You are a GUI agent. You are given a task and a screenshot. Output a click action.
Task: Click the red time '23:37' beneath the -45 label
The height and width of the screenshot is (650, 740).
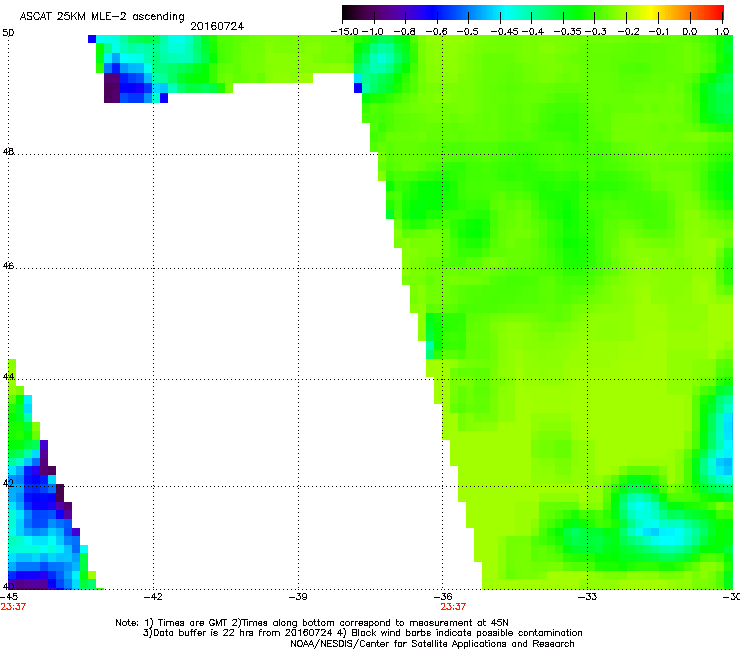pos(13,607)
